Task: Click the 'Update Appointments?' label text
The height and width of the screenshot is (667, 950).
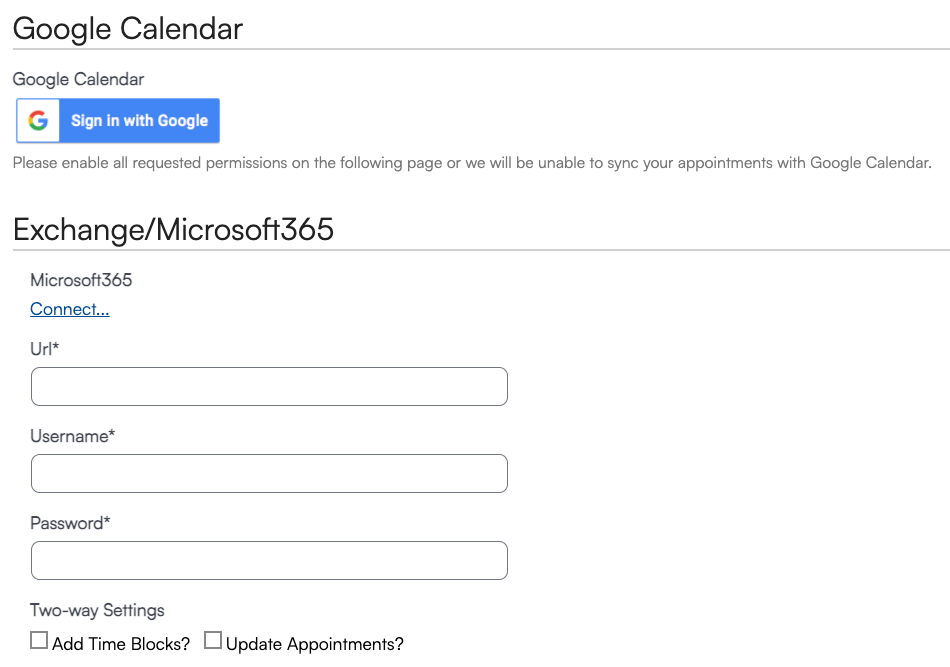Action: (314, 644)
